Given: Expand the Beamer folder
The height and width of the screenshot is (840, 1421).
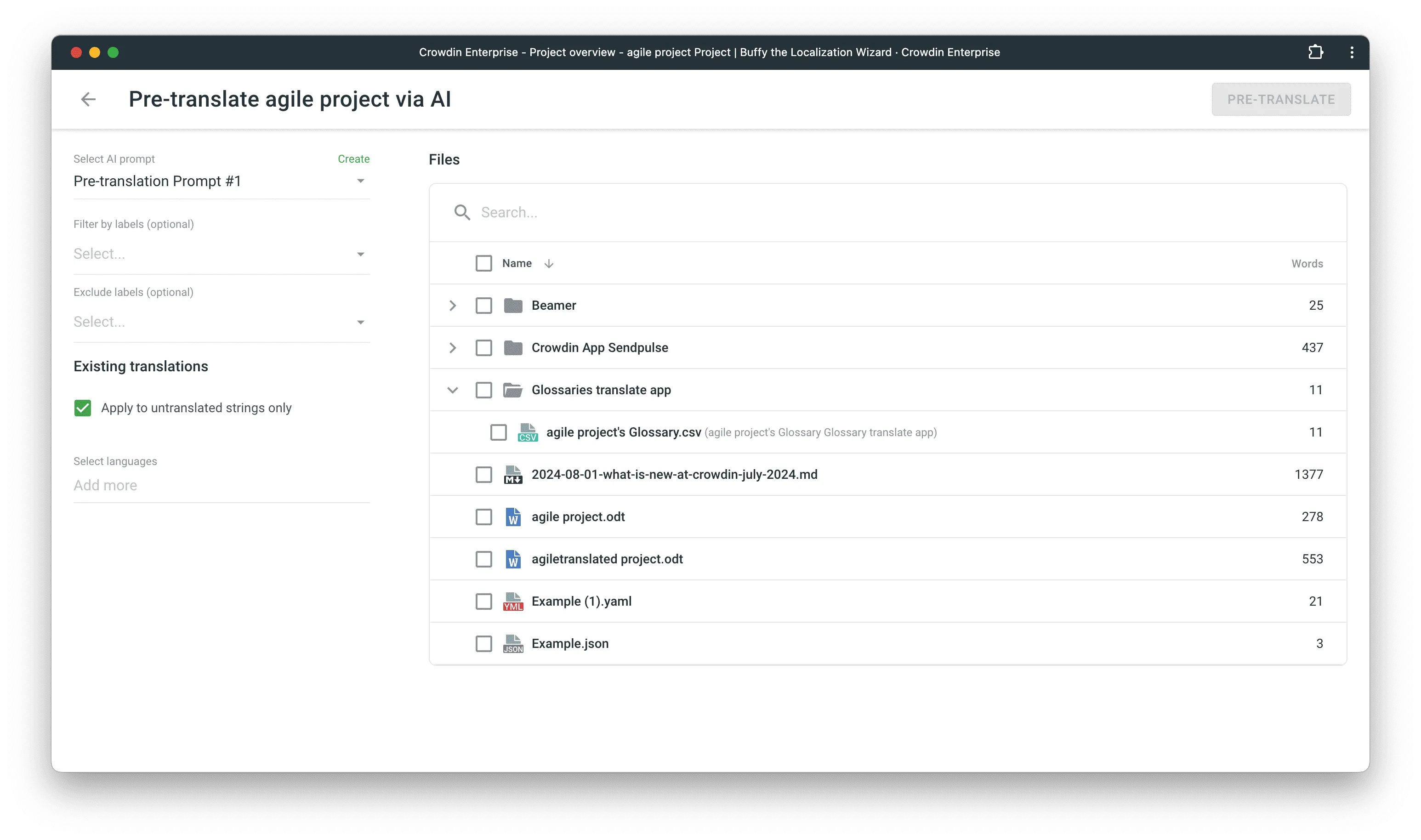Looking at the screenshot, I should pyautogui.click(x=452, y=306).
